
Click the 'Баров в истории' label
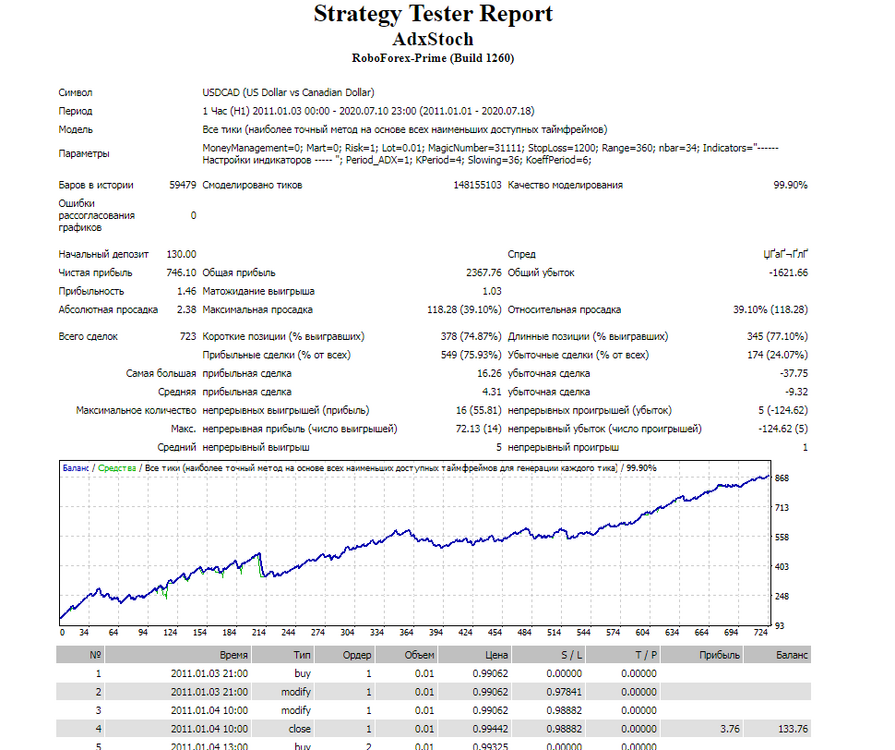pos(96,185)
